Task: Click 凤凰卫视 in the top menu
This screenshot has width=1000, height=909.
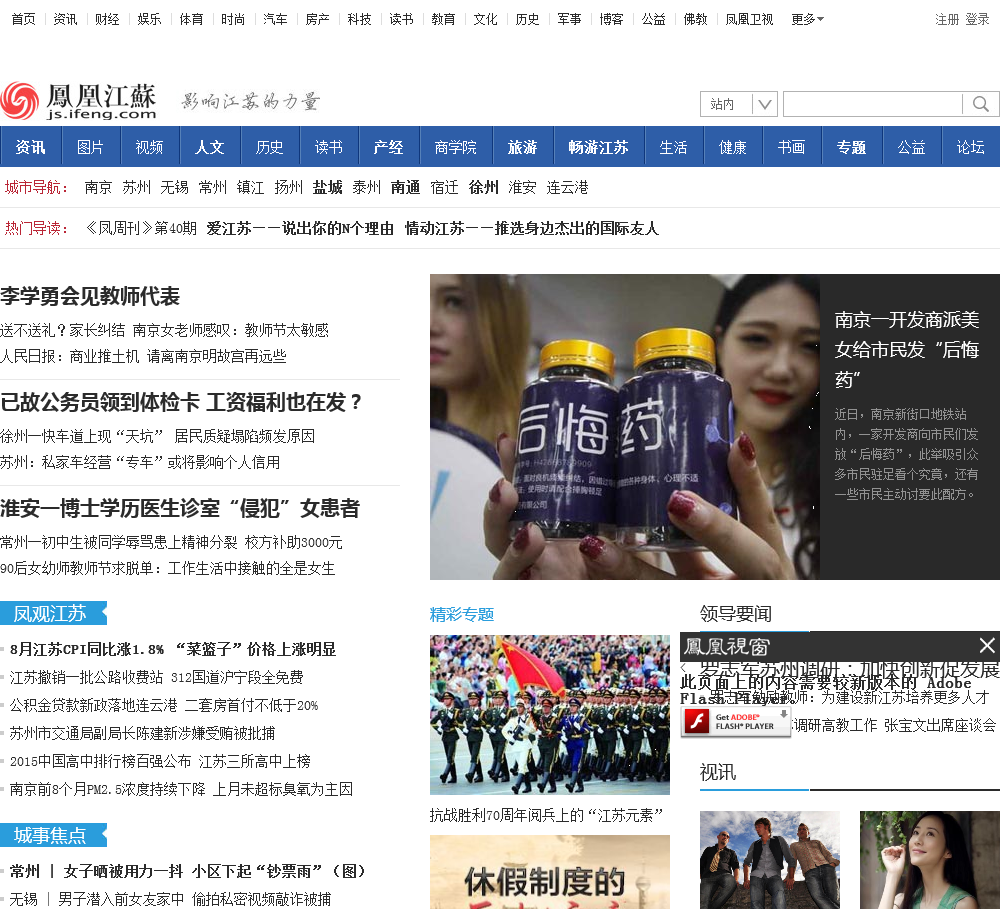Action: click(749, 19)
